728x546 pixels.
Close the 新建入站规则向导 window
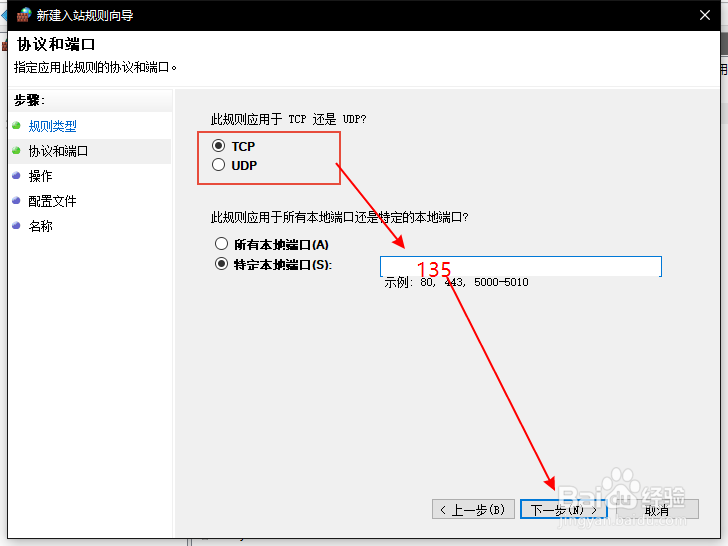point(705,15)
